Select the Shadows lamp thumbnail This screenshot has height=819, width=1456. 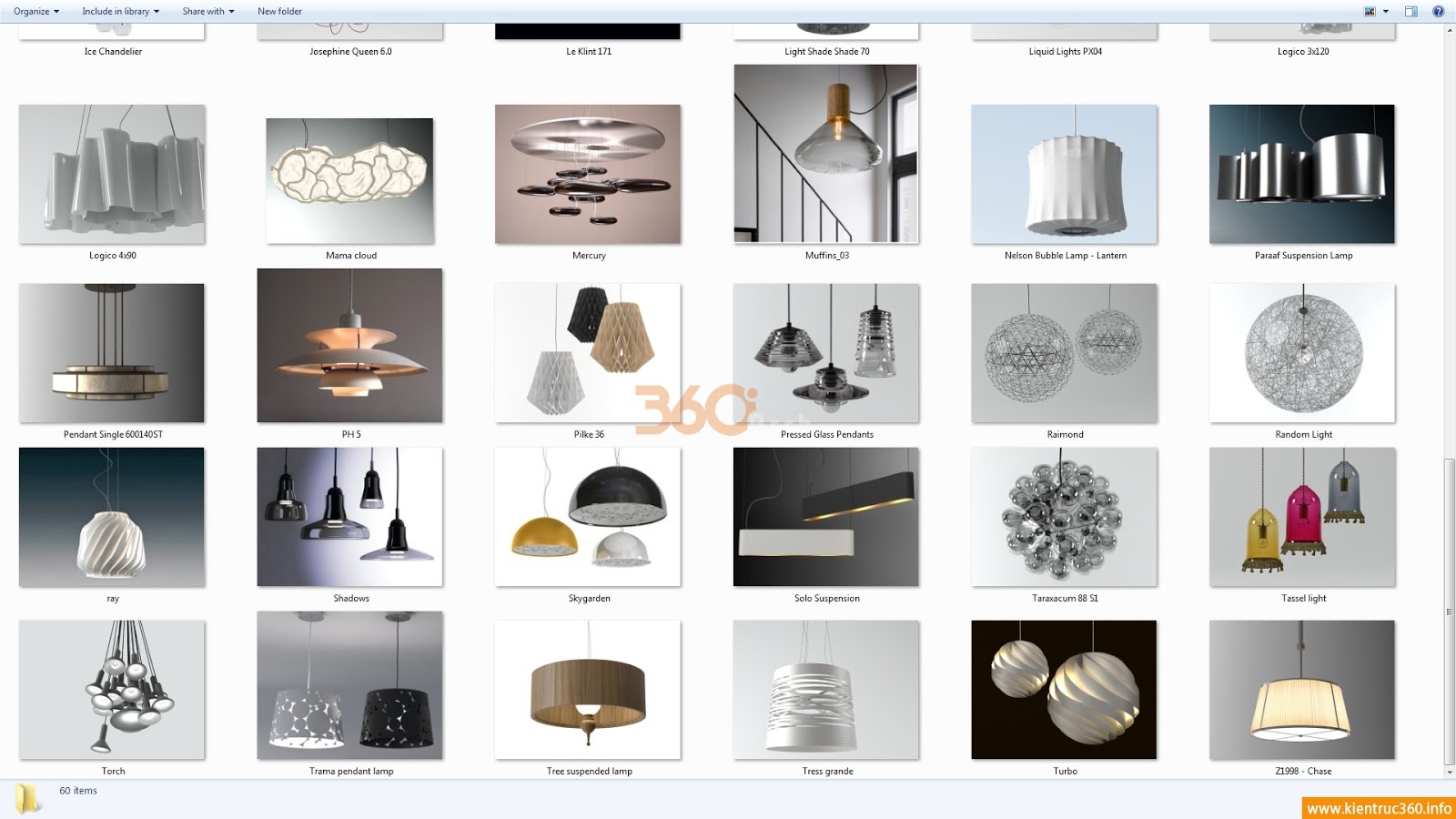350,517
